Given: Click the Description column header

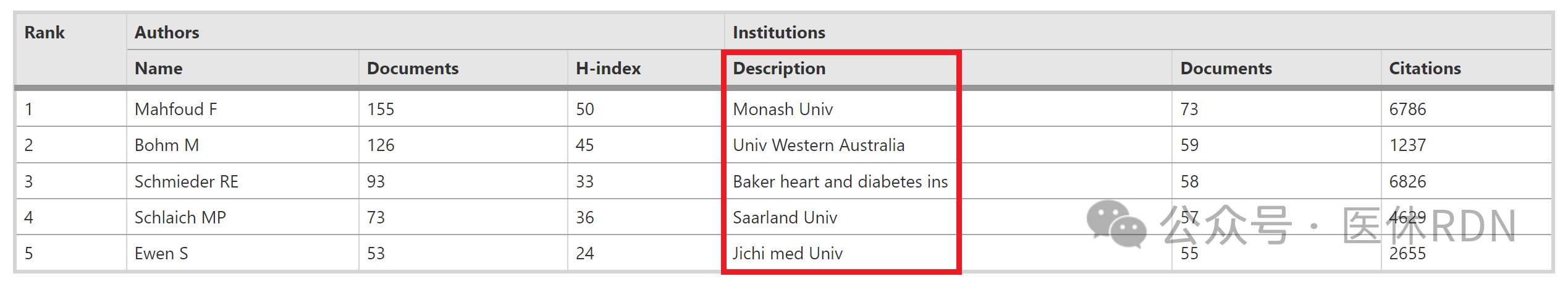Looking at the screenshot, I should (779, 68).
